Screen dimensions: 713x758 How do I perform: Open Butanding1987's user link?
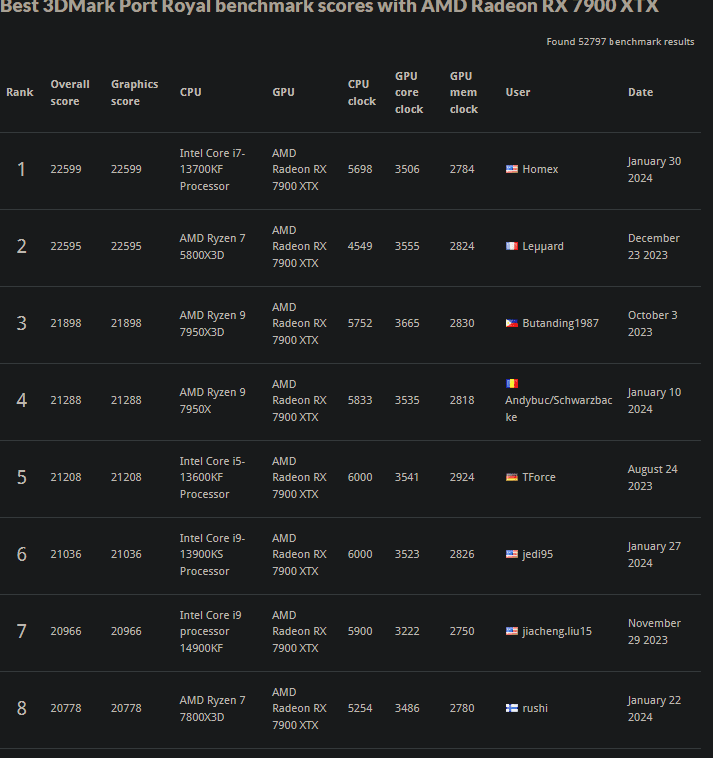tap(560, 323)
